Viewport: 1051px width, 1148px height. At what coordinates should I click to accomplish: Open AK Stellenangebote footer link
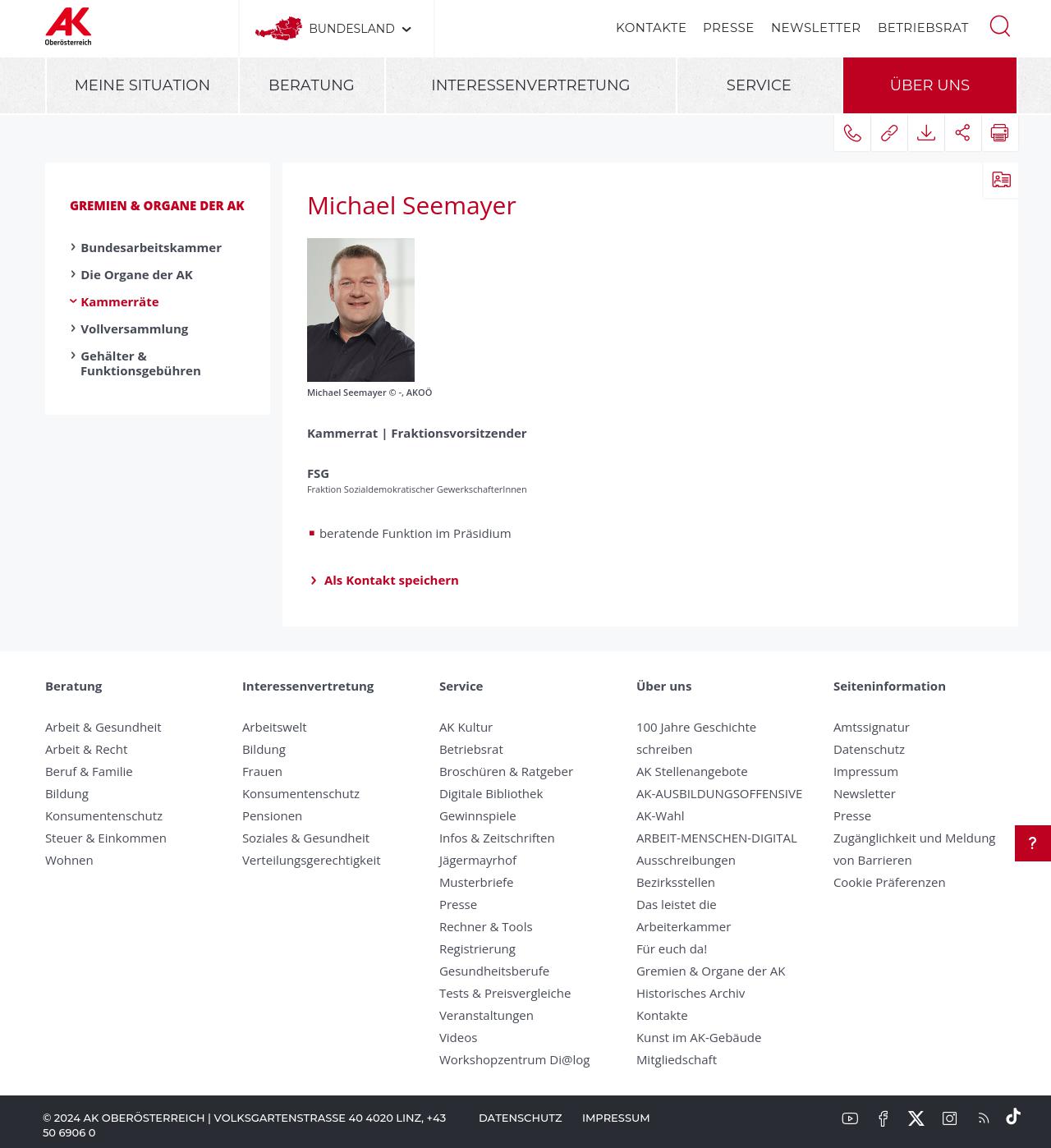[x=691, y=771]
